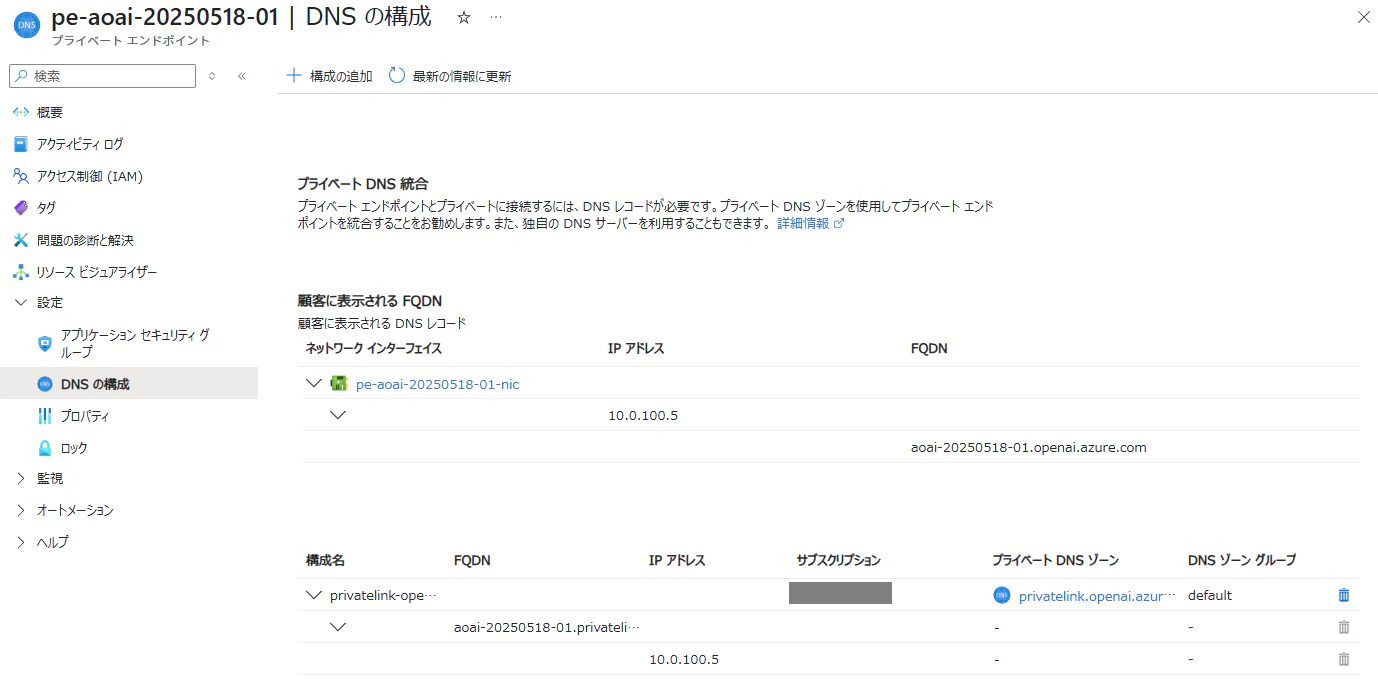The width and height of the screenshot is (1378, 695).
Task: Add a configuration with 構成の追加
Action: pyautogui.click(x=329, y=76)
